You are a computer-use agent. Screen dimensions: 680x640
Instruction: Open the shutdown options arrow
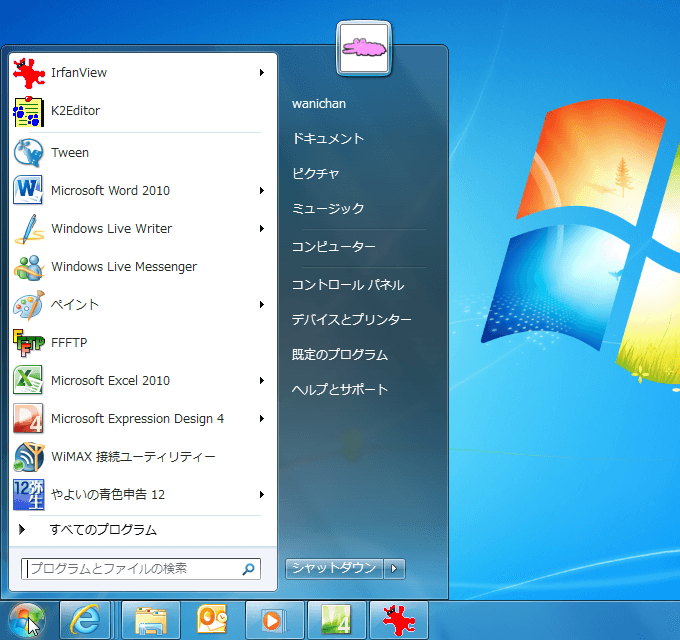coord(394,568)
